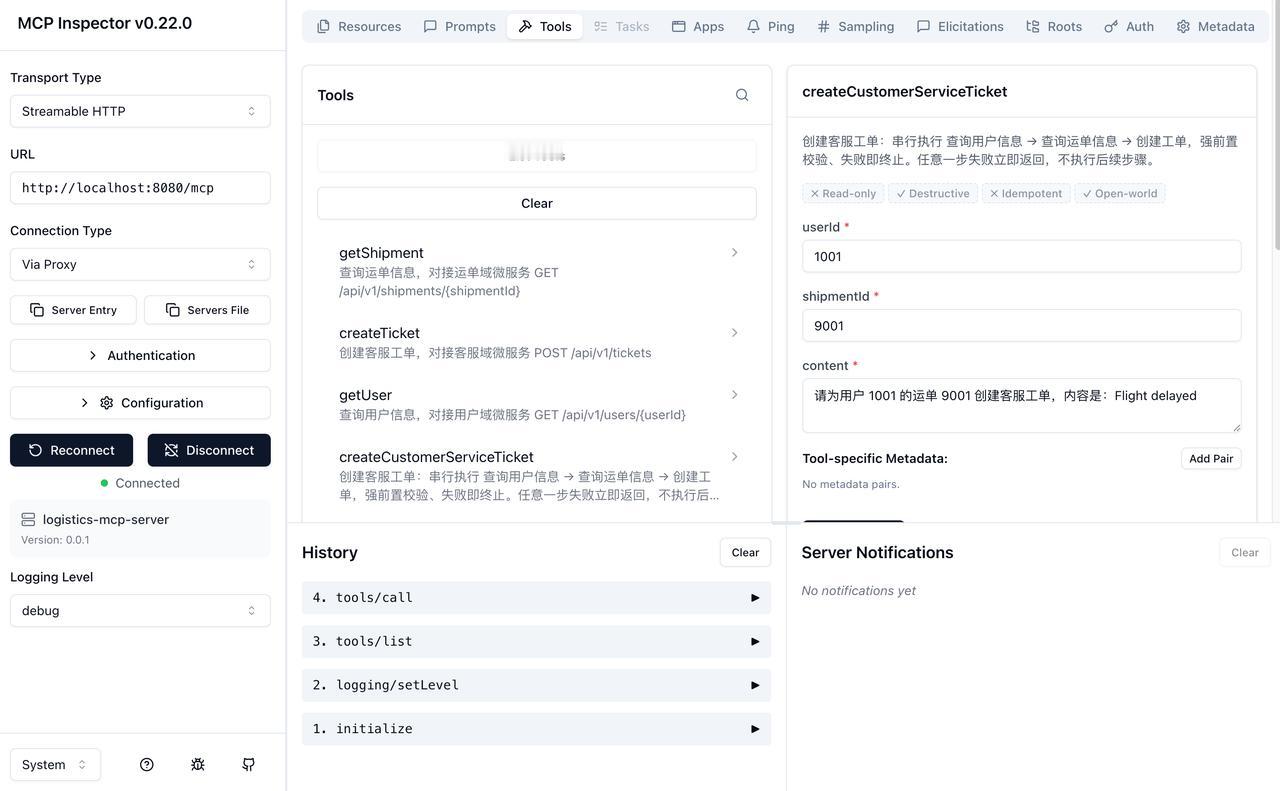The image size is (1280, 791).
Task: Open the System theme dropdown
Action: coord(55,764)
